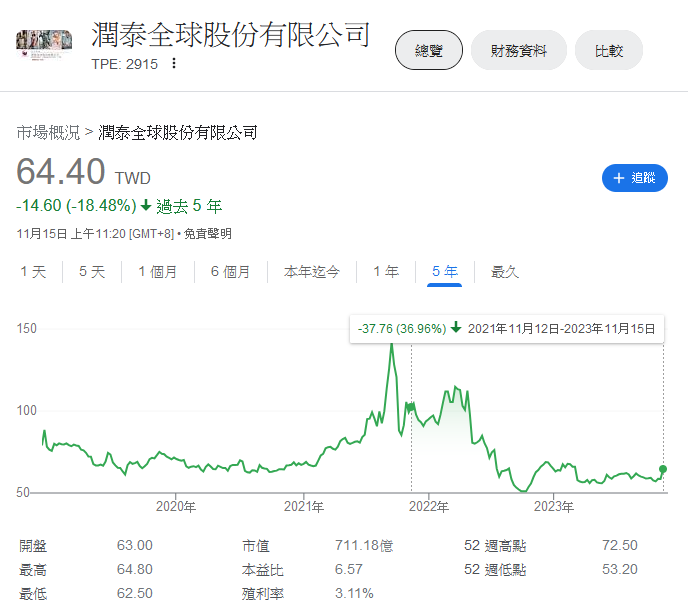Click the plus icon on the 追蹤 button
The height and width of the screenshot is (616, 688).
pos(617,178)
